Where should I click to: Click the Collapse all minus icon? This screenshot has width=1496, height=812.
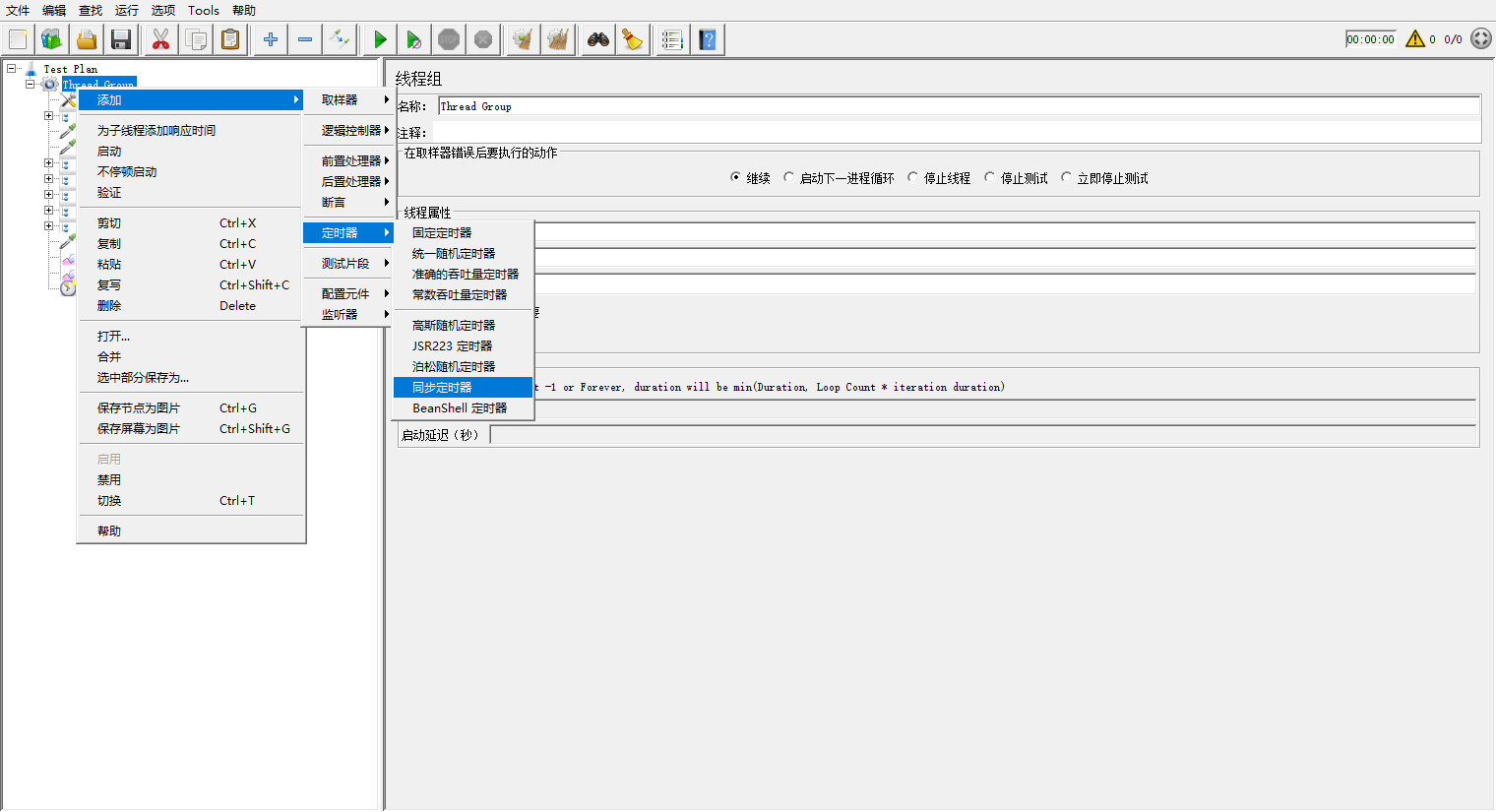(x=305, y=39)
